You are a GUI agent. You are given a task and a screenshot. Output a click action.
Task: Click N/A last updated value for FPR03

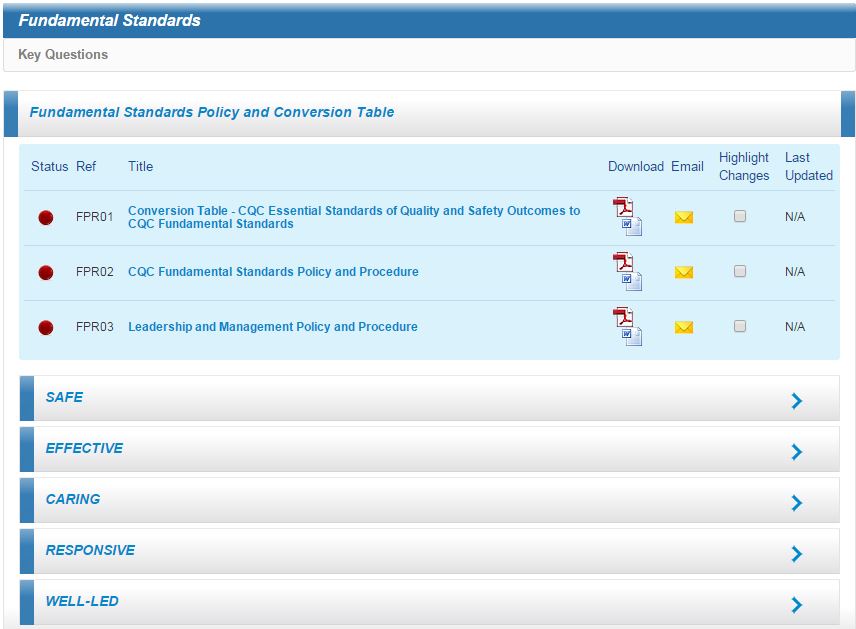click(795, 327)
